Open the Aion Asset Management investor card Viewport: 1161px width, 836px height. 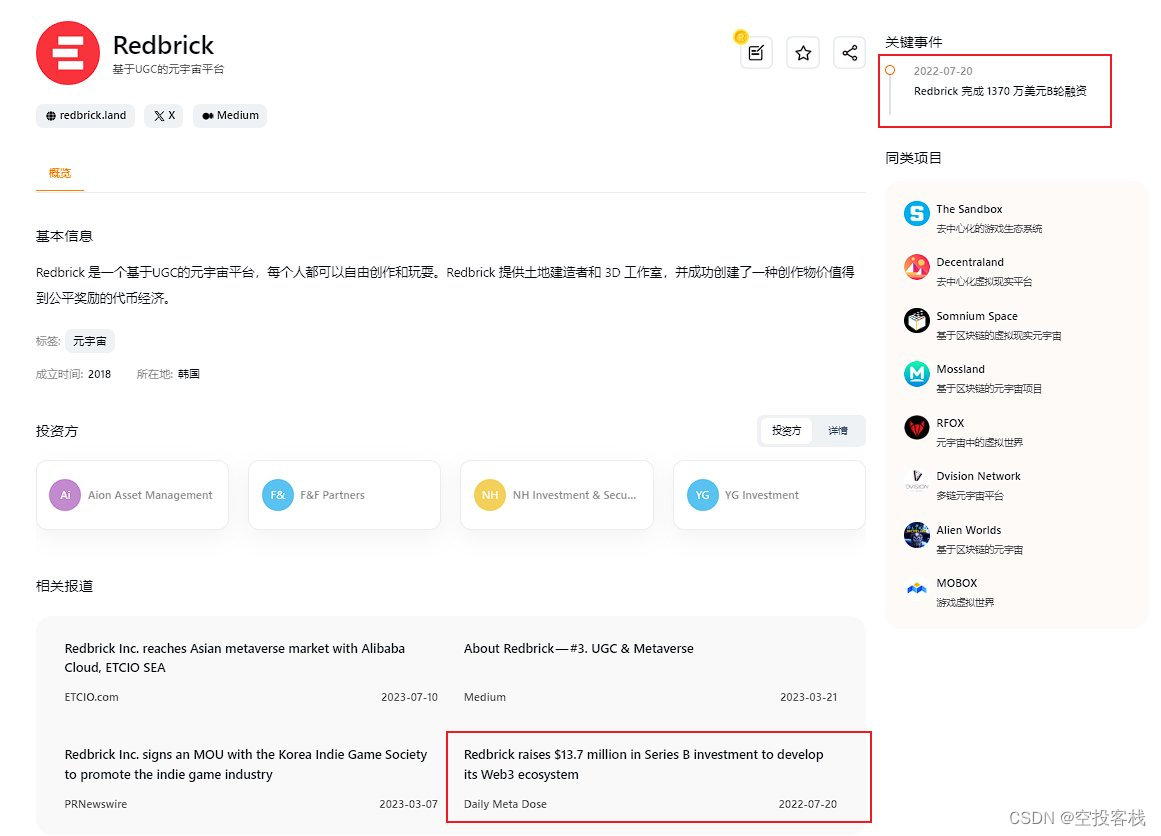coord(133,495)
